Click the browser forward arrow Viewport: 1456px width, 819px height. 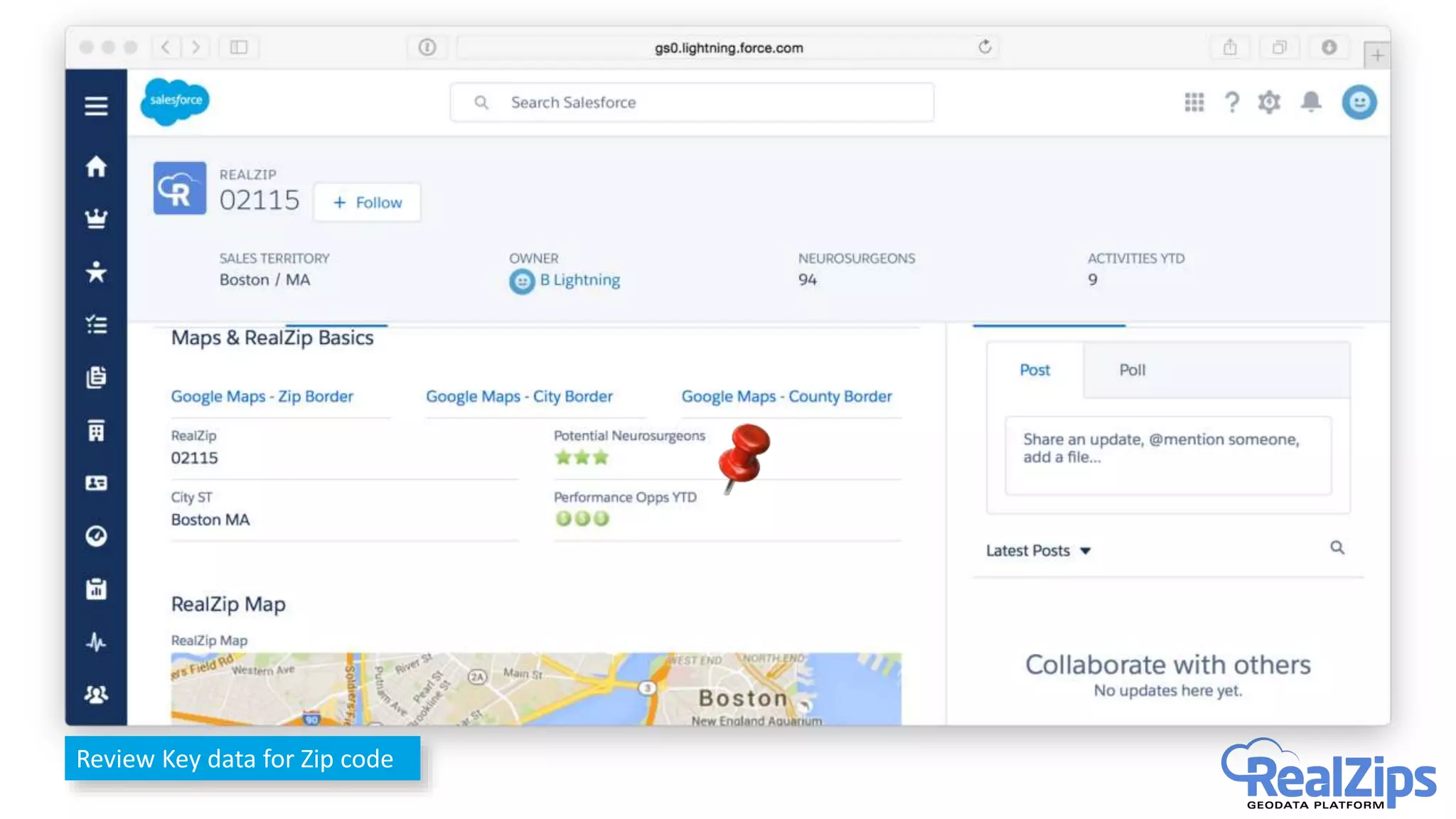[x=196, y=48]
